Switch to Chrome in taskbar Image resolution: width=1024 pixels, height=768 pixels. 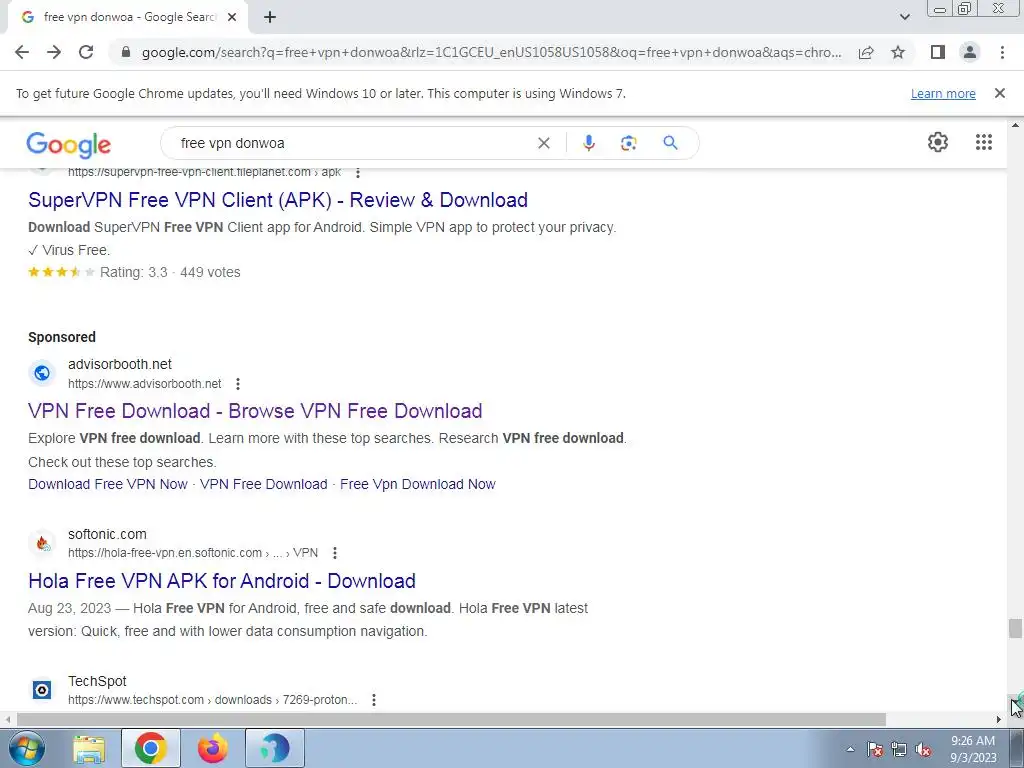point(151,748)
